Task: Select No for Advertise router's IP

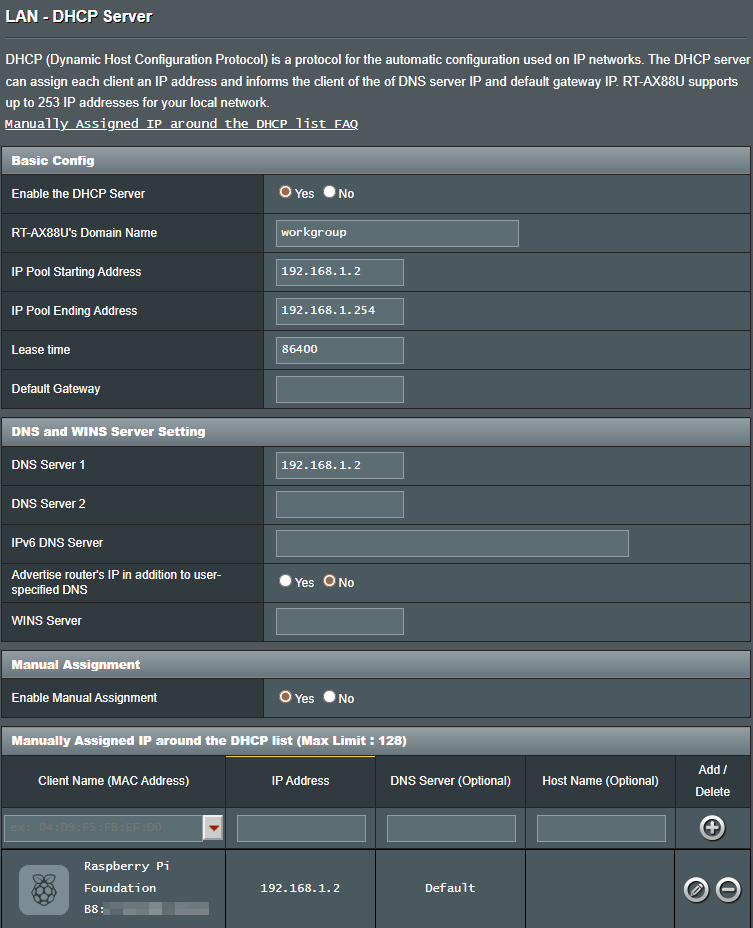Action: coord(329,581)
